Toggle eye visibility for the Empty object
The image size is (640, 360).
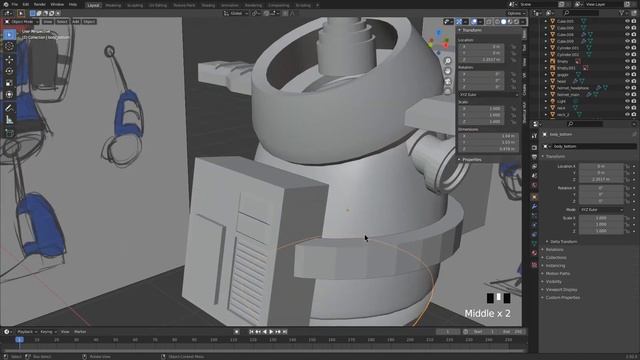(x=627, y=61)
